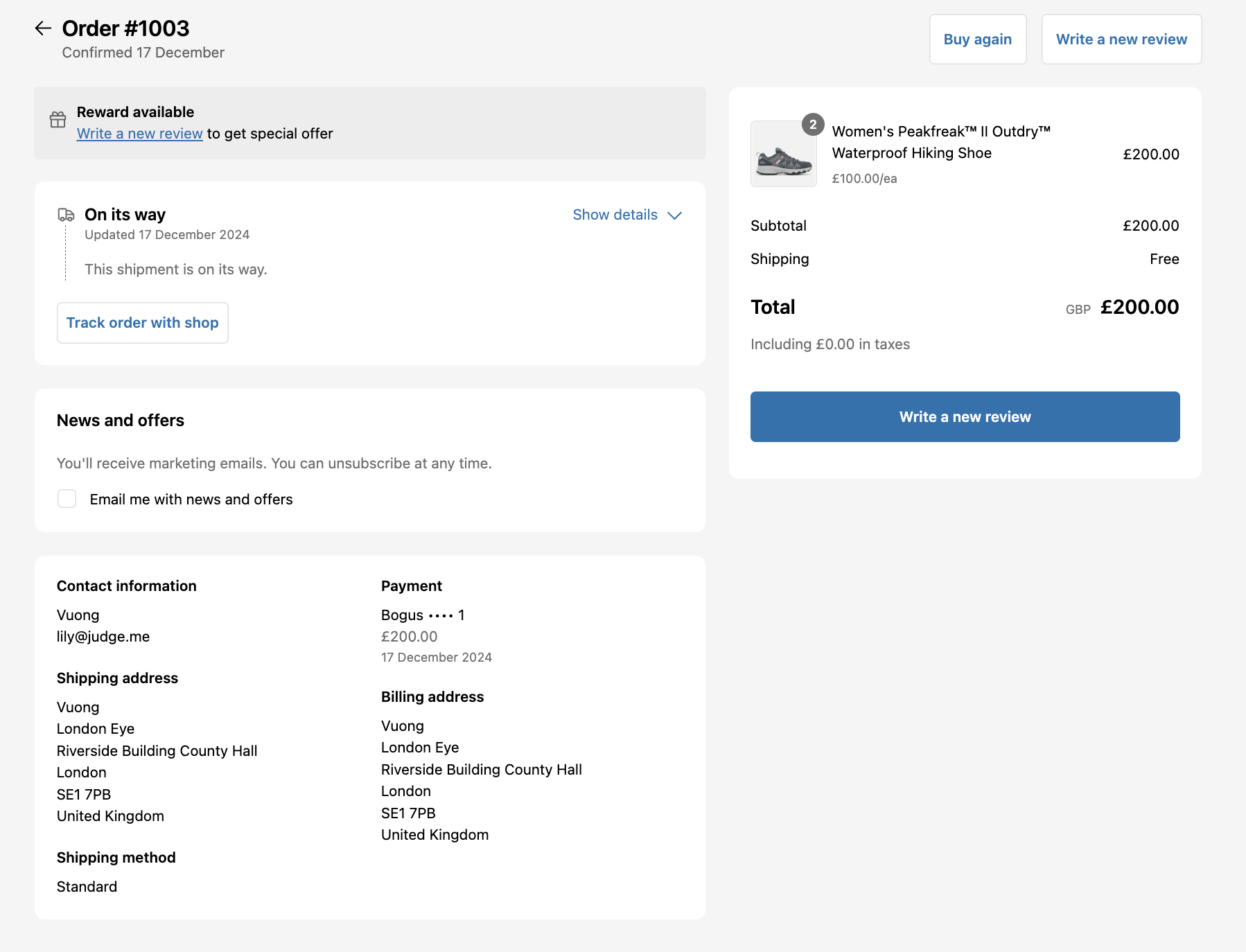
Task: Click the 'Email me with news and offers' label
Action: click(x=191, y=500)
